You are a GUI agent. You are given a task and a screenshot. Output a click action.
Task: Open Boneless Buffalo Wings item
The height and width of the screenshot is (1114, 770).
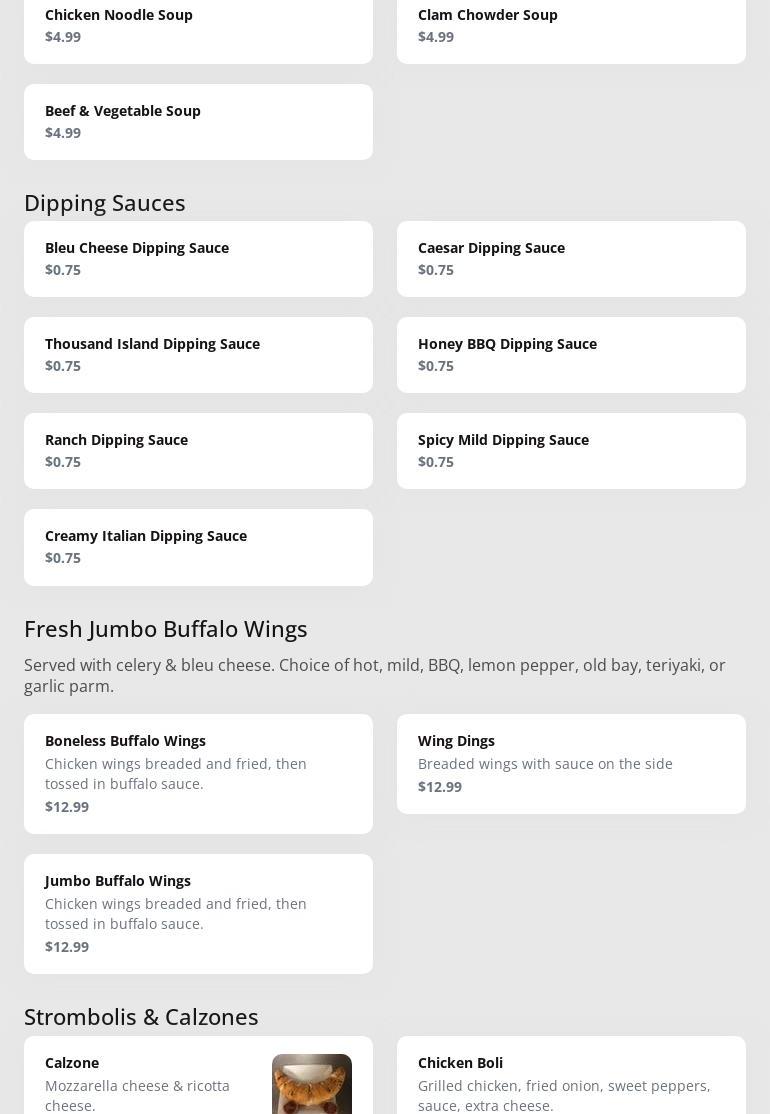[x=198, y=773]
